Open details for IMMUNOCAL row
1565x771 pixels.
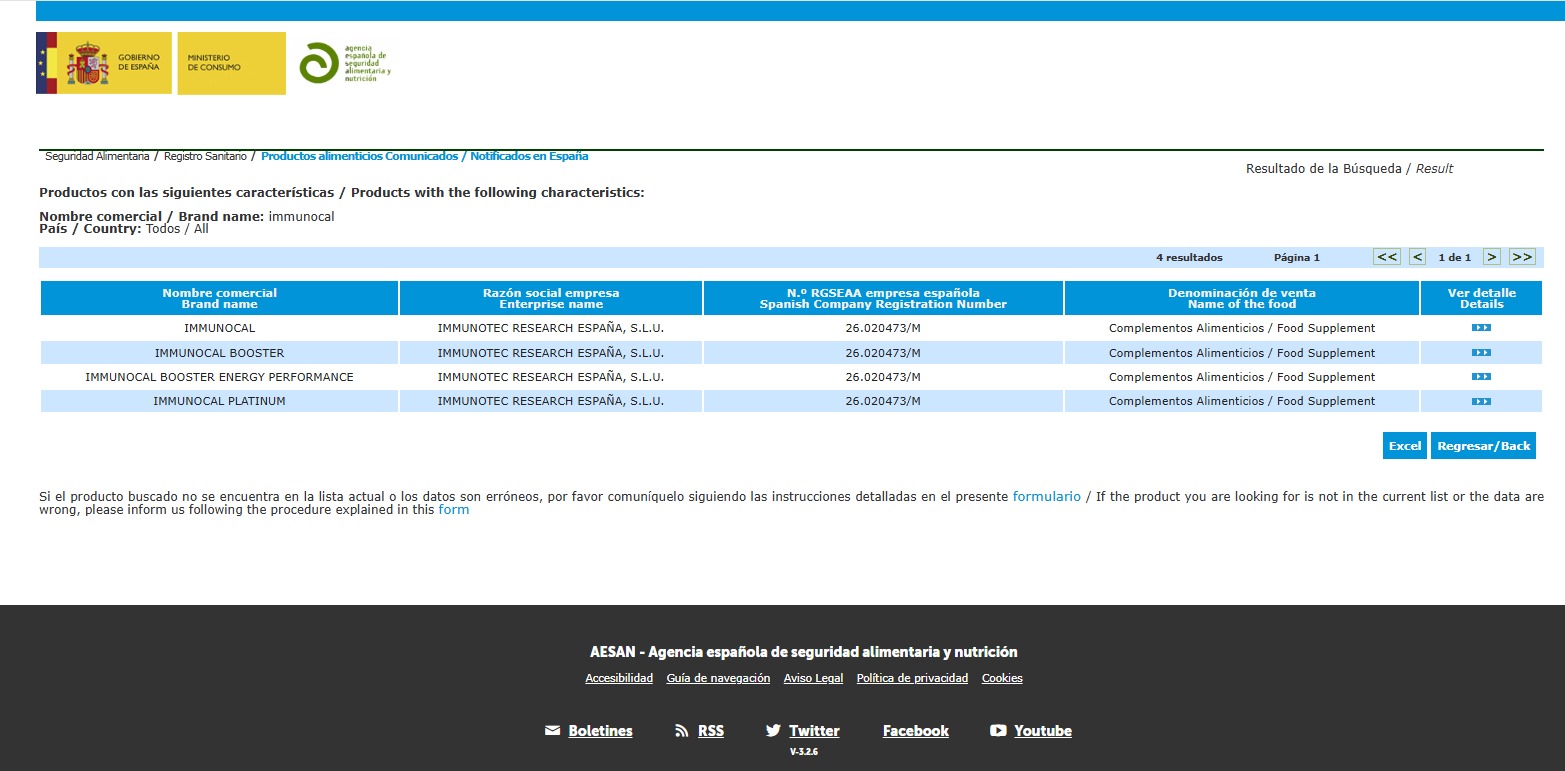[1481, 328]
